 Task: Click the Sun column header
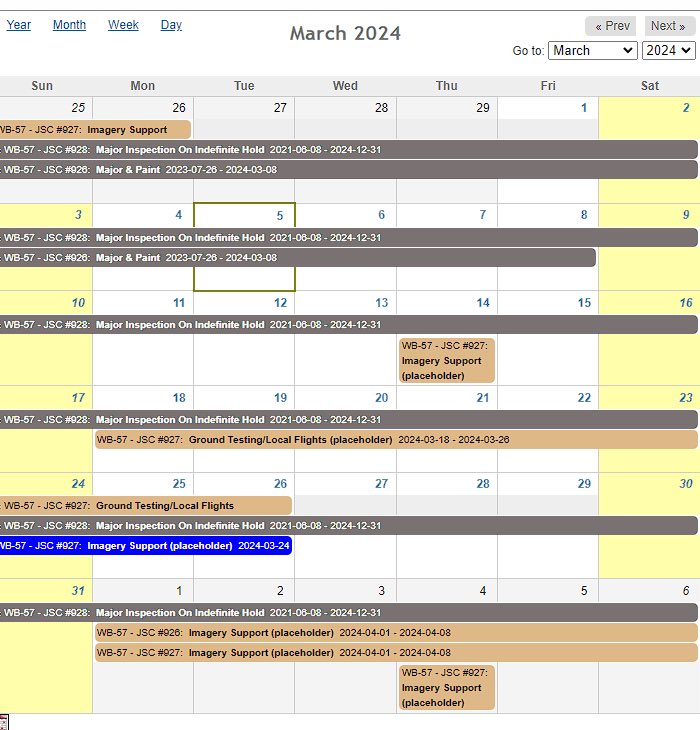(x=42, y=86)
